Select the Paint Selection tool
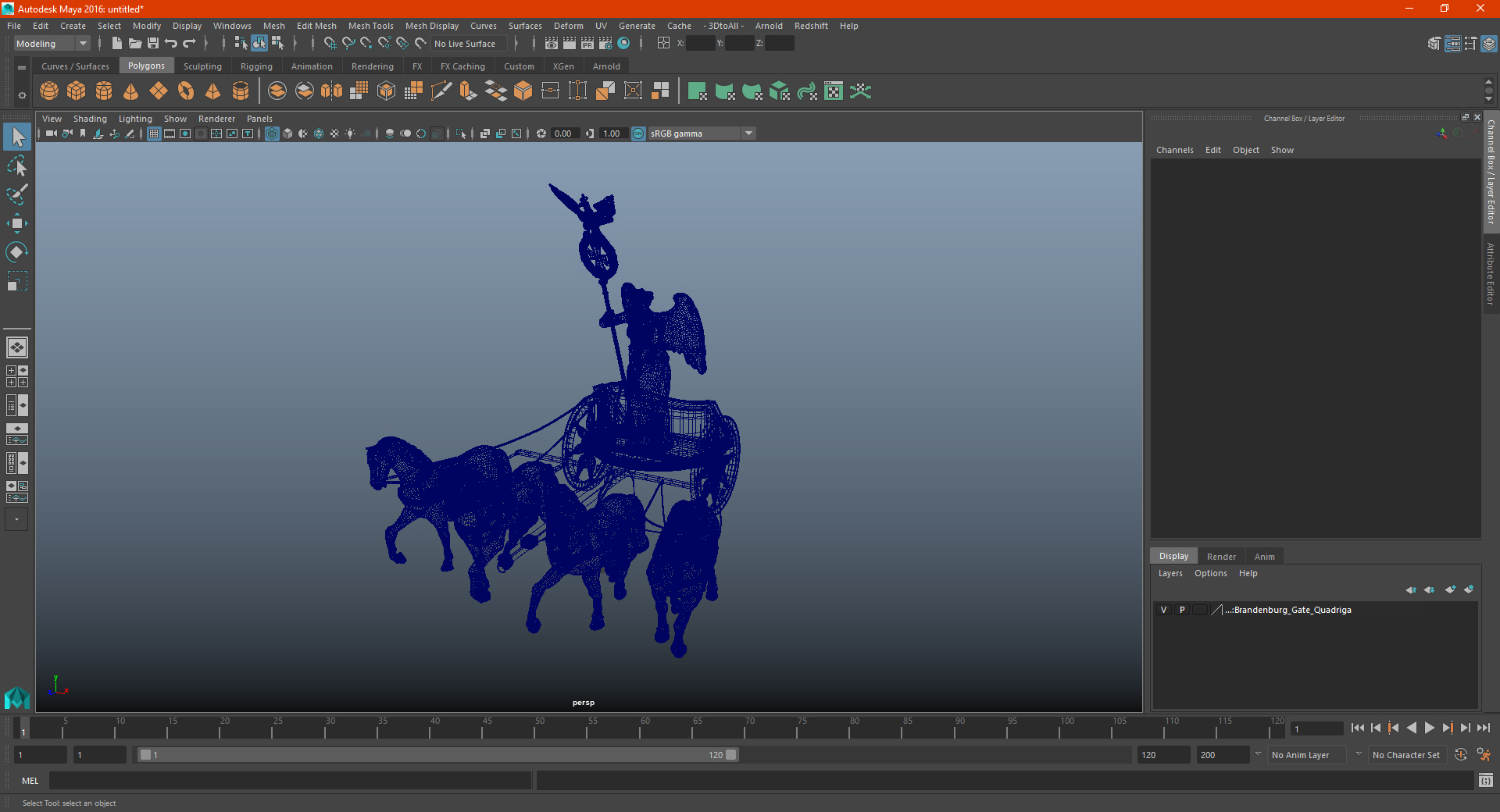Screen dimensions: 1500x812 point(17,194)
